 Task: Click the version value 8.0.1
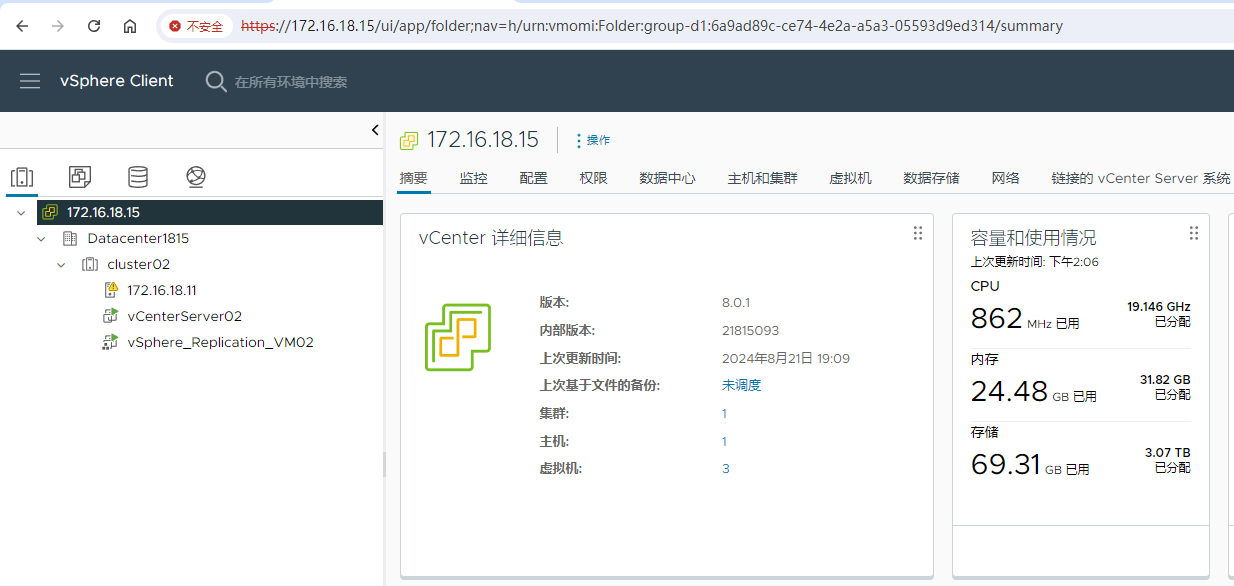click(735, 302)
